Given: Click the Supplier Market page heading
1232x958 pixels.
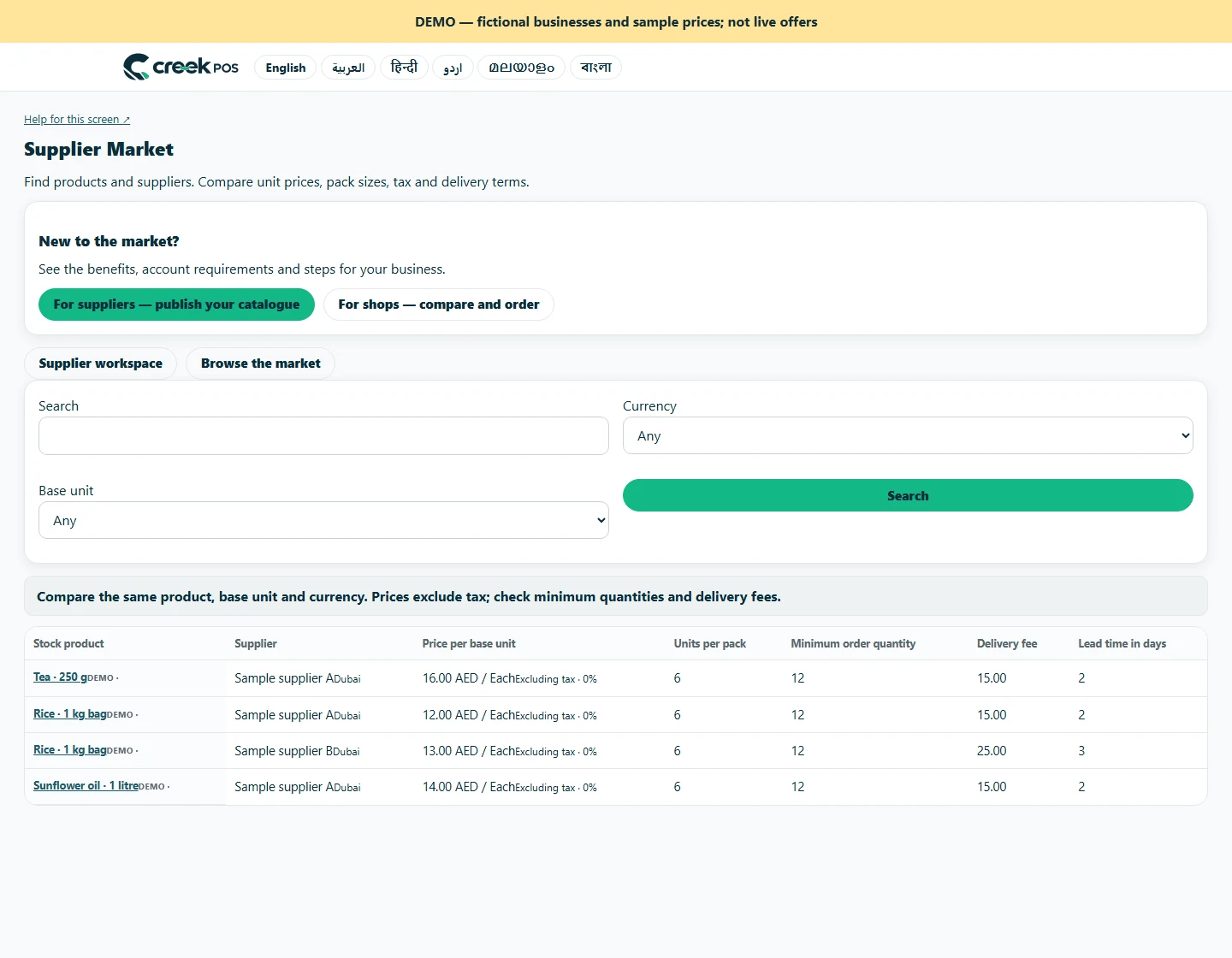Looking at the screenshot, I should [98, 150].
